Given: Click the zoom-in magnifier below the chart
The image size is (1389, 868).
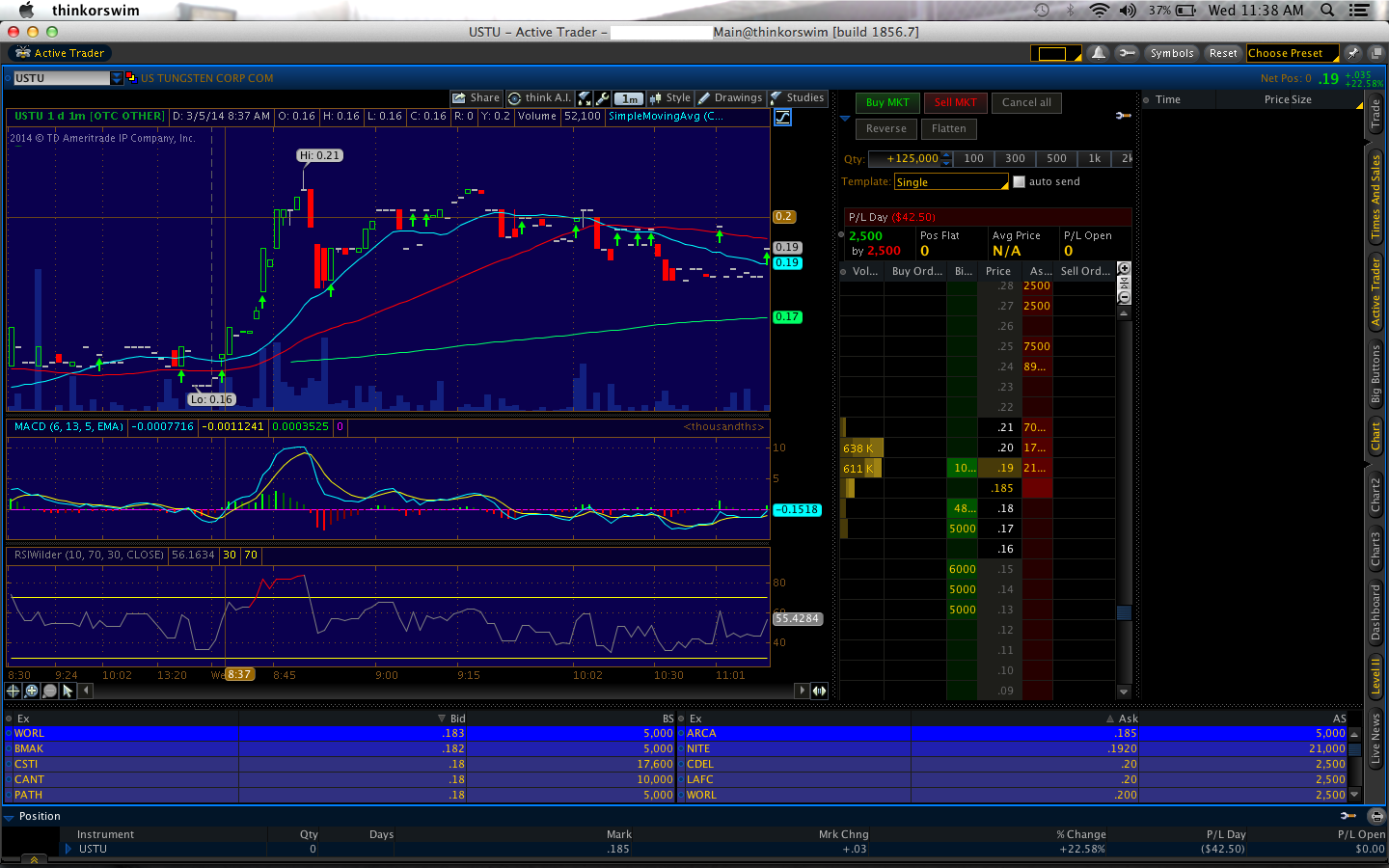Looking at the screenshot, I should pos(32,691).
